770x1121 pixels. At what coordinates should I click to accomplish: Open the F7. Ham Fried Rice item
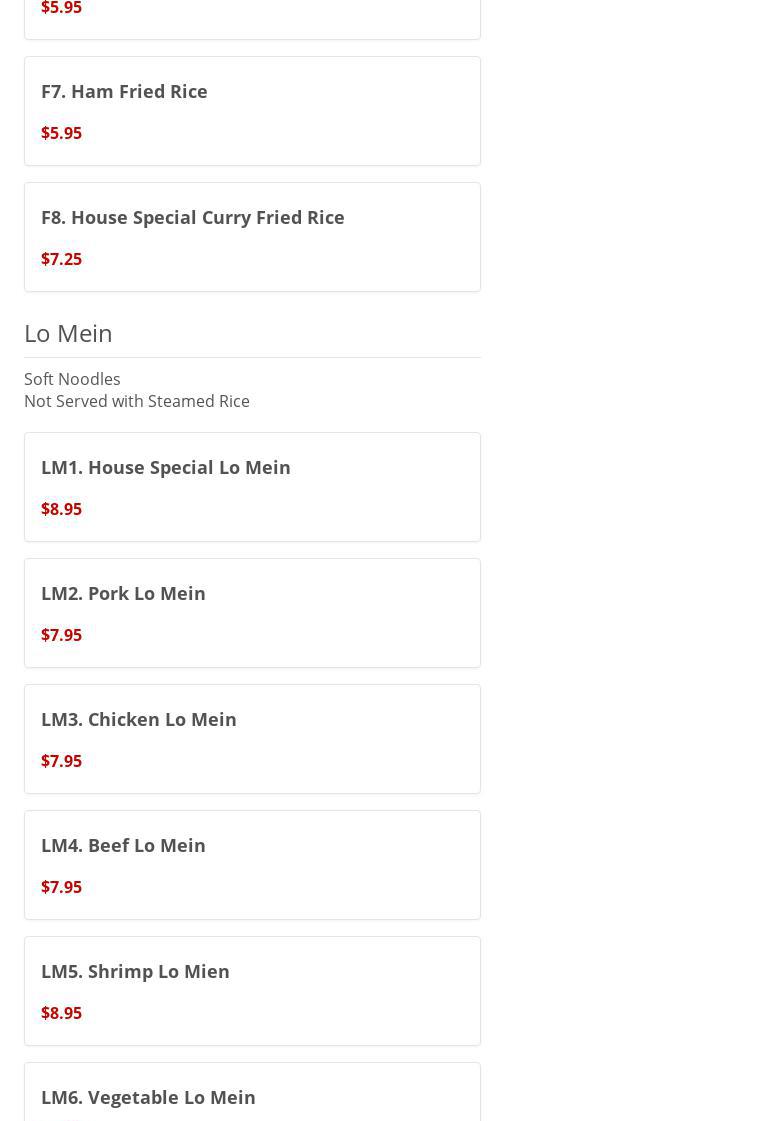124,91
